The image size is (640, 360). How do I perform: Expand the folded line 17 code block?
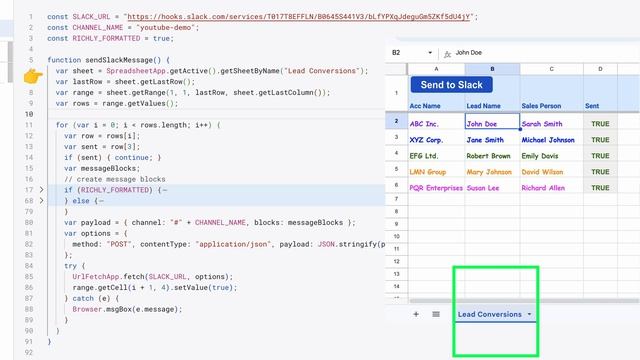pyautogui.click(x=41, y=190)
